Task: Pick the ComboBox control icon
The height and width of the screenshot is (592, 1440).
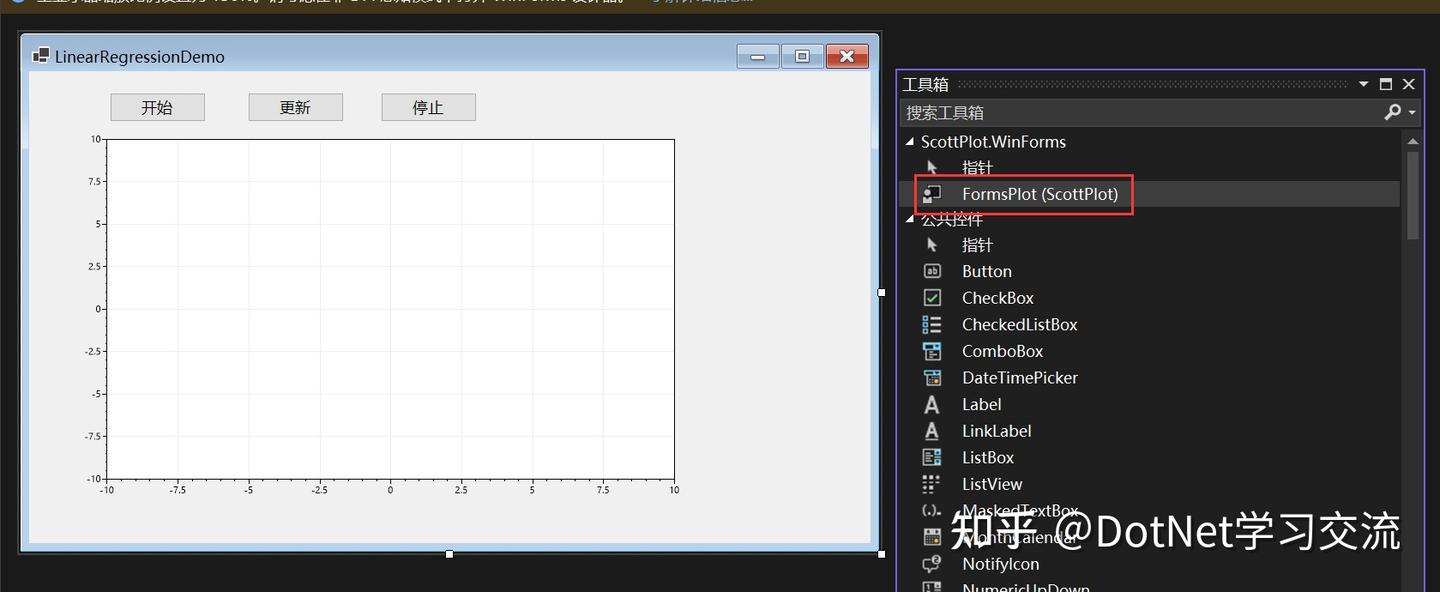Action: click(932, 351)
